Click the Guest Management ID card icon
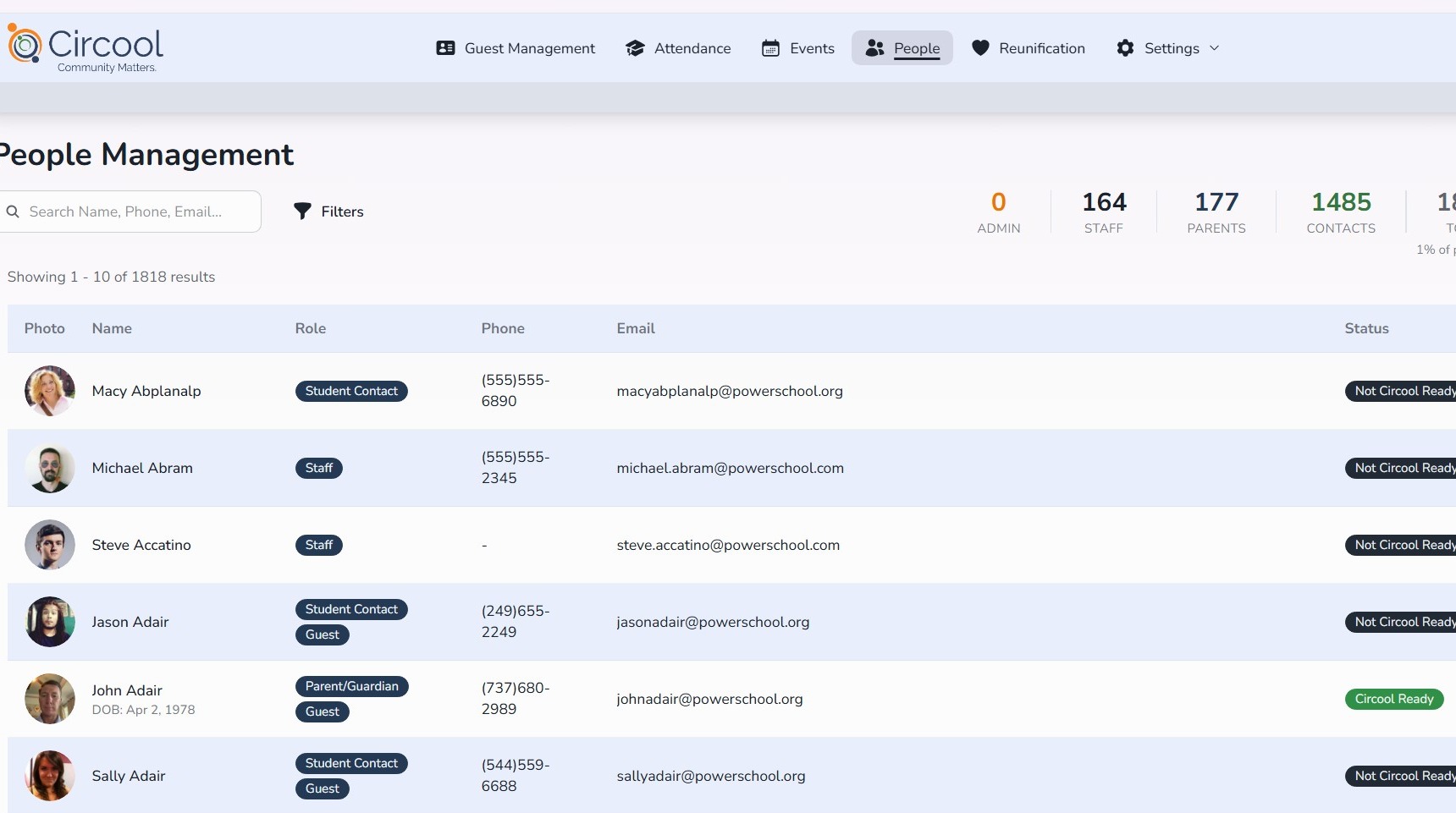 pos(445,48)
